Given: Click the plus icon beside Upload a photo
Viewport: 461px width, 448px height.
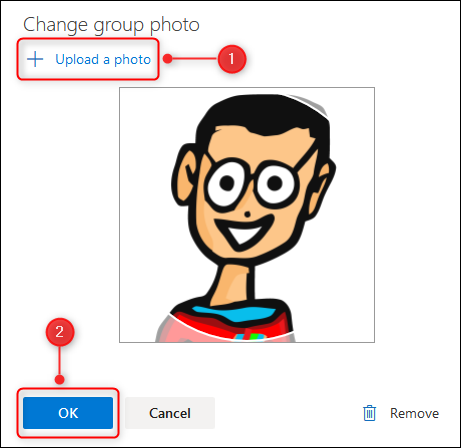Looking at the screenshot, I should (35, 59).
